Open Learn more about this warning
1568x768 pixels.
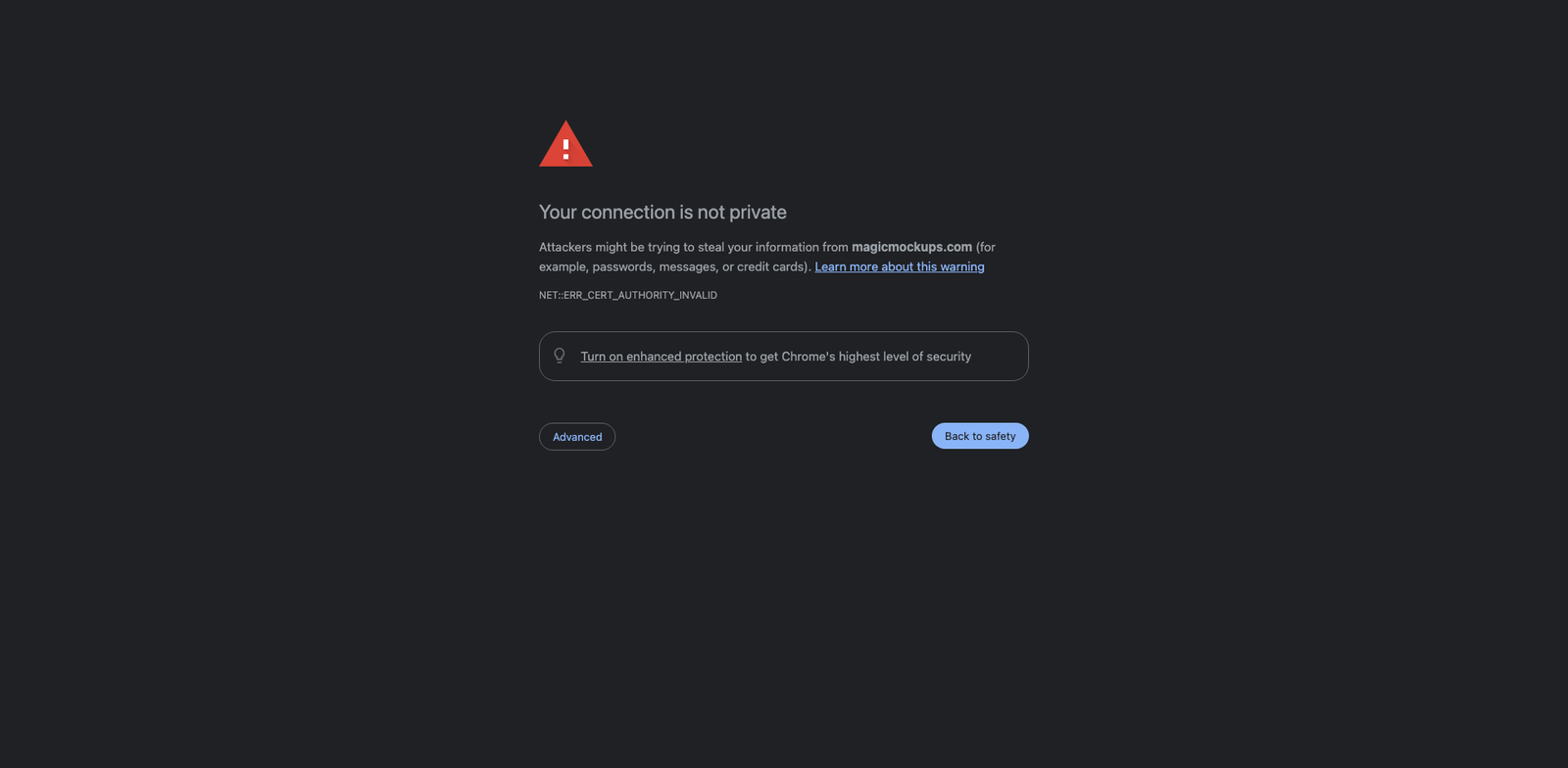[900, 266]
